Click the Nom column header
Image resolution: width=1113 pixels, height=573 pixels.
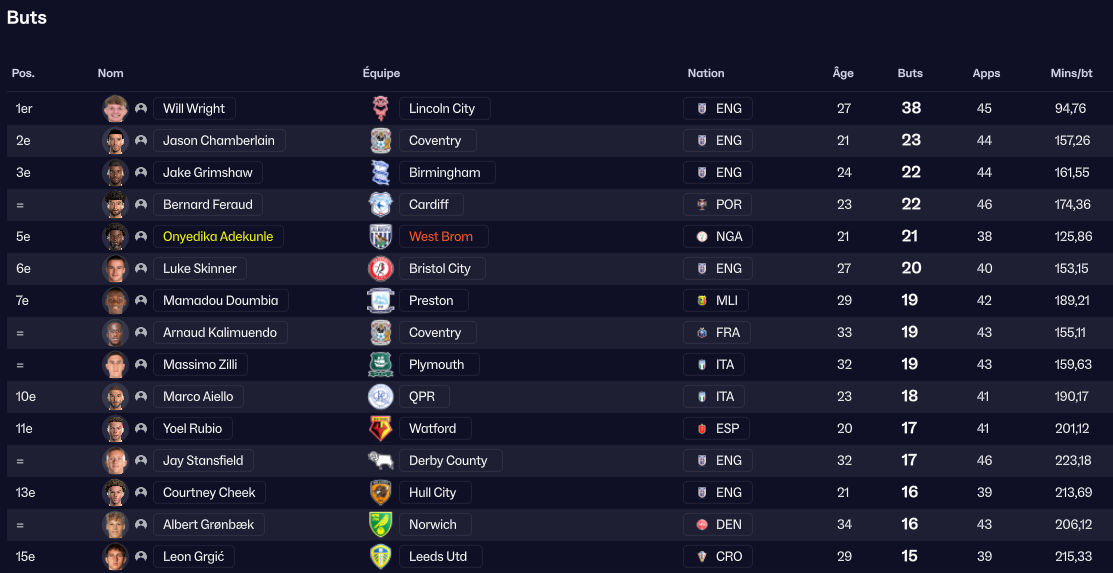(110, 73)
